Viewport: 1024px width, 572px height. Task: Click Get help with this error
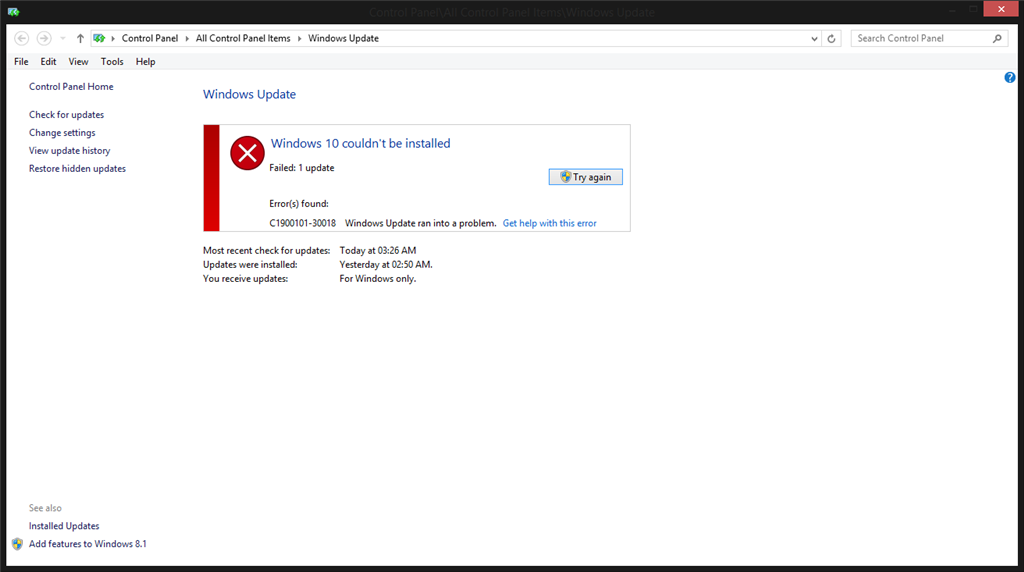549,223
